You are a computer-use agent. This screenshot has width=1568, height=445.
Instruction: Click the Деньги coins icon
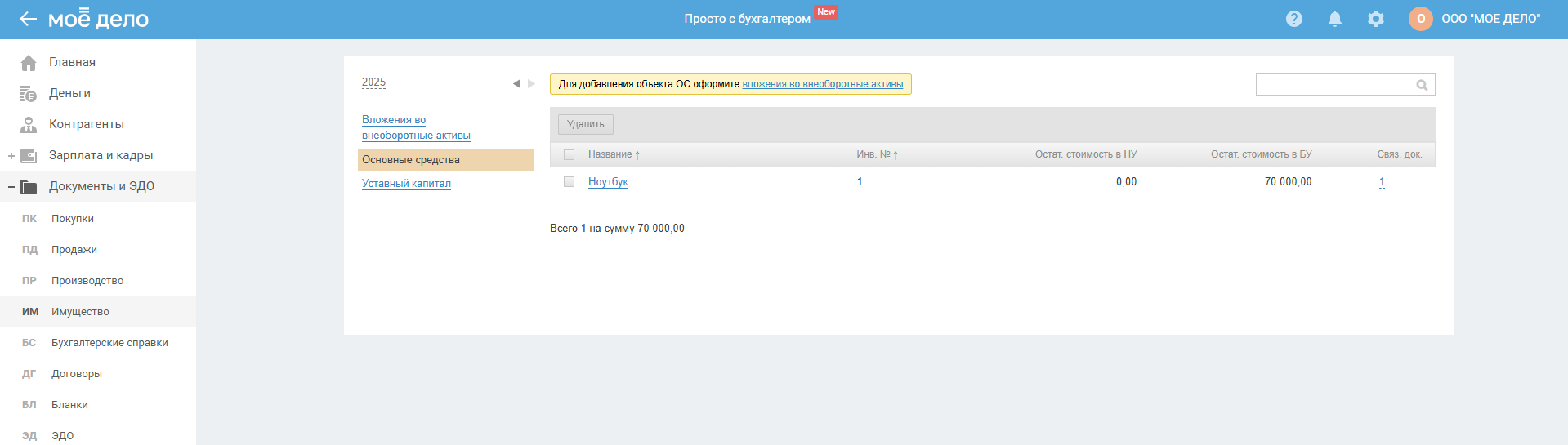point(29,94)
